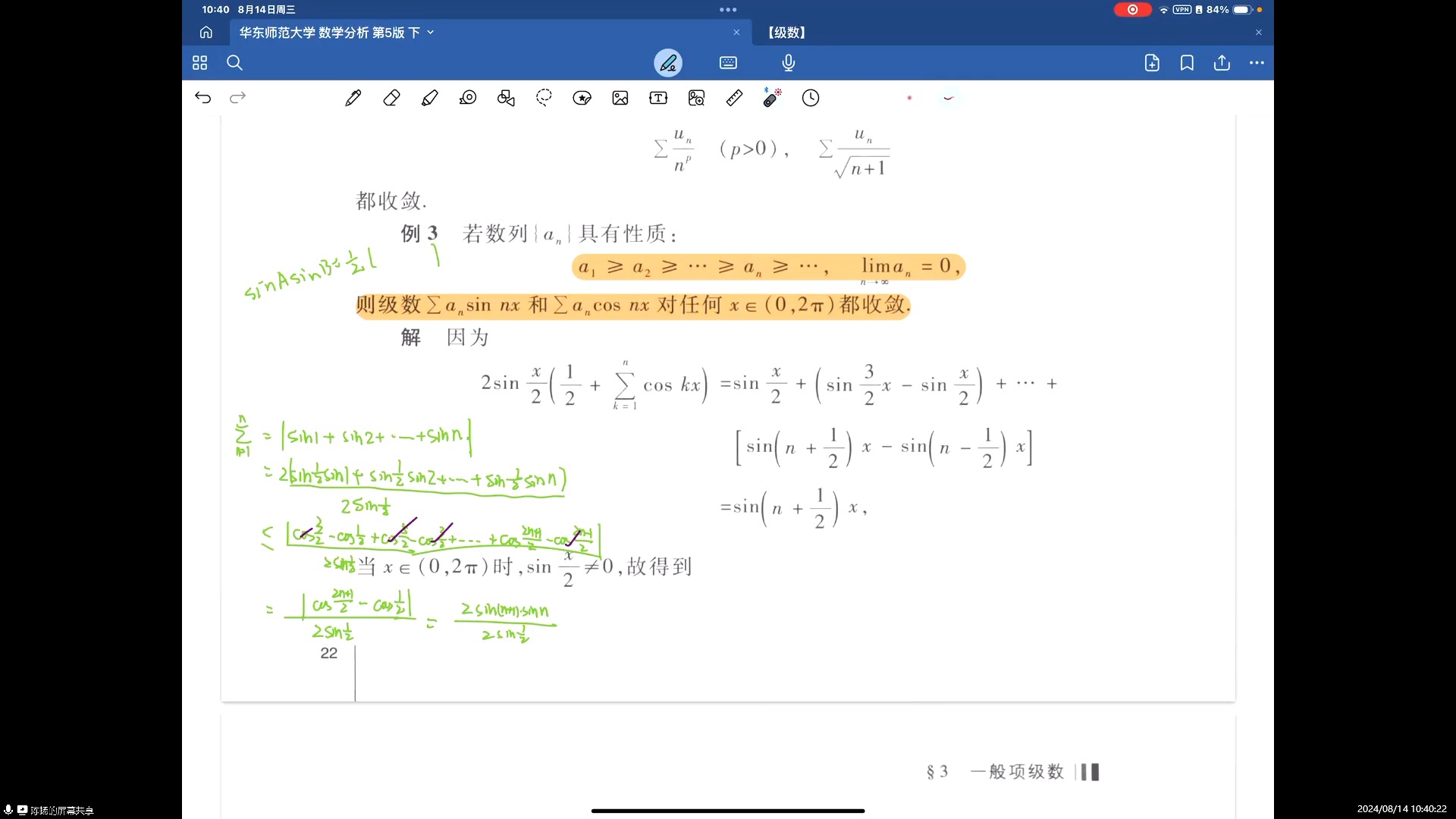Start audio recording with the microphone
This screenshot has height=819, width=1456.
(788, 63)
